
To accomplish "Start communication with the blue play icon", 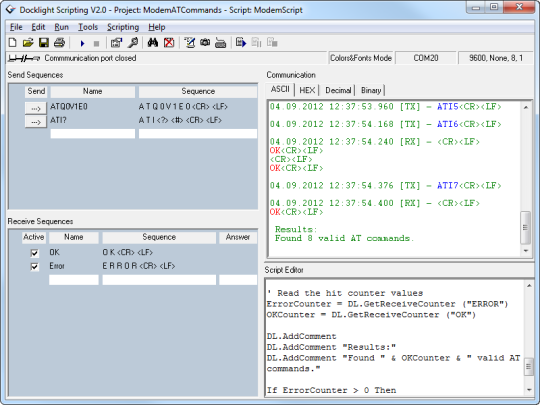I will (x=82, y=43).
